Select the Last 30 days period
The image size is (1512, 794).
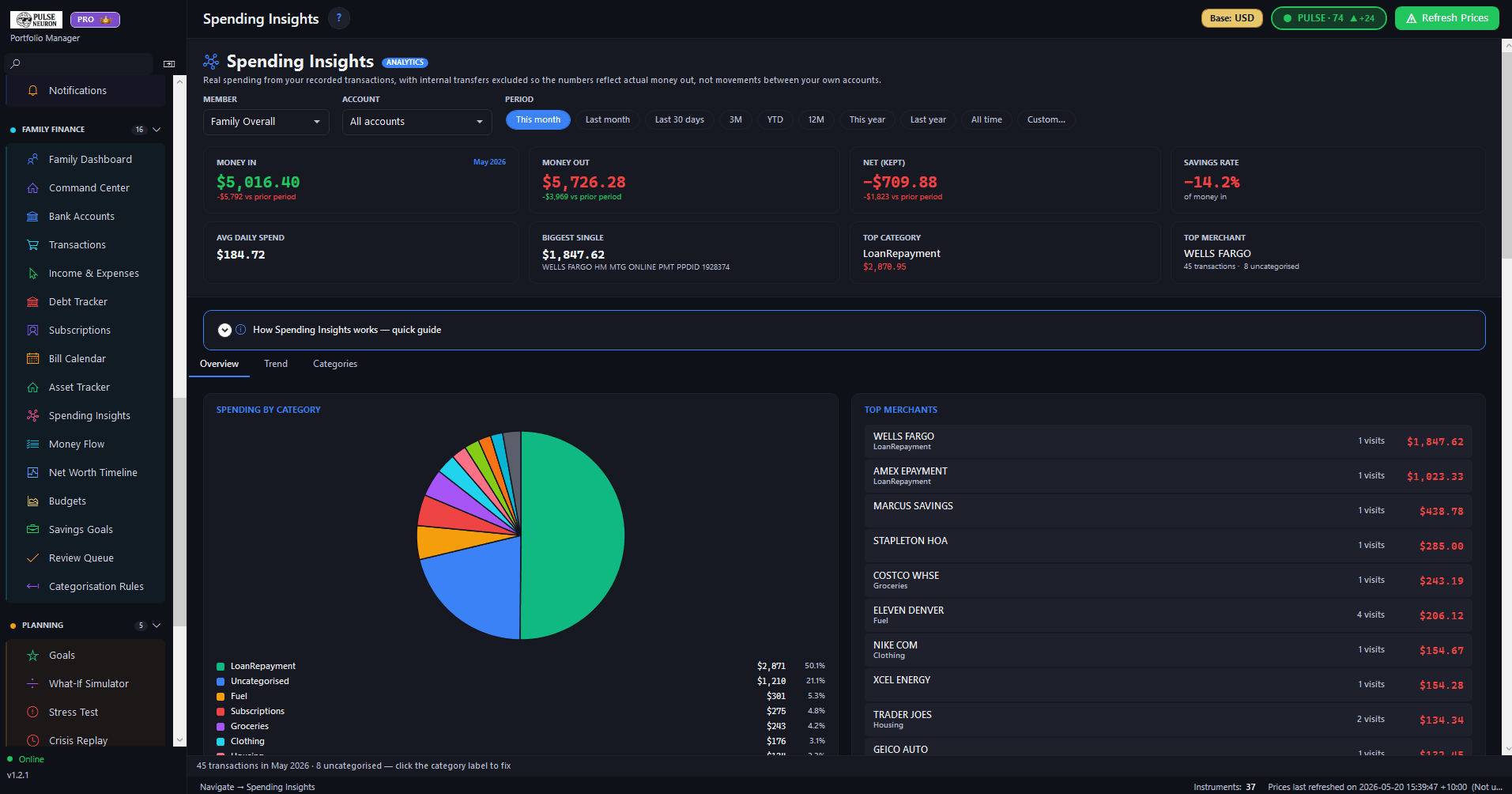[680, 119]
